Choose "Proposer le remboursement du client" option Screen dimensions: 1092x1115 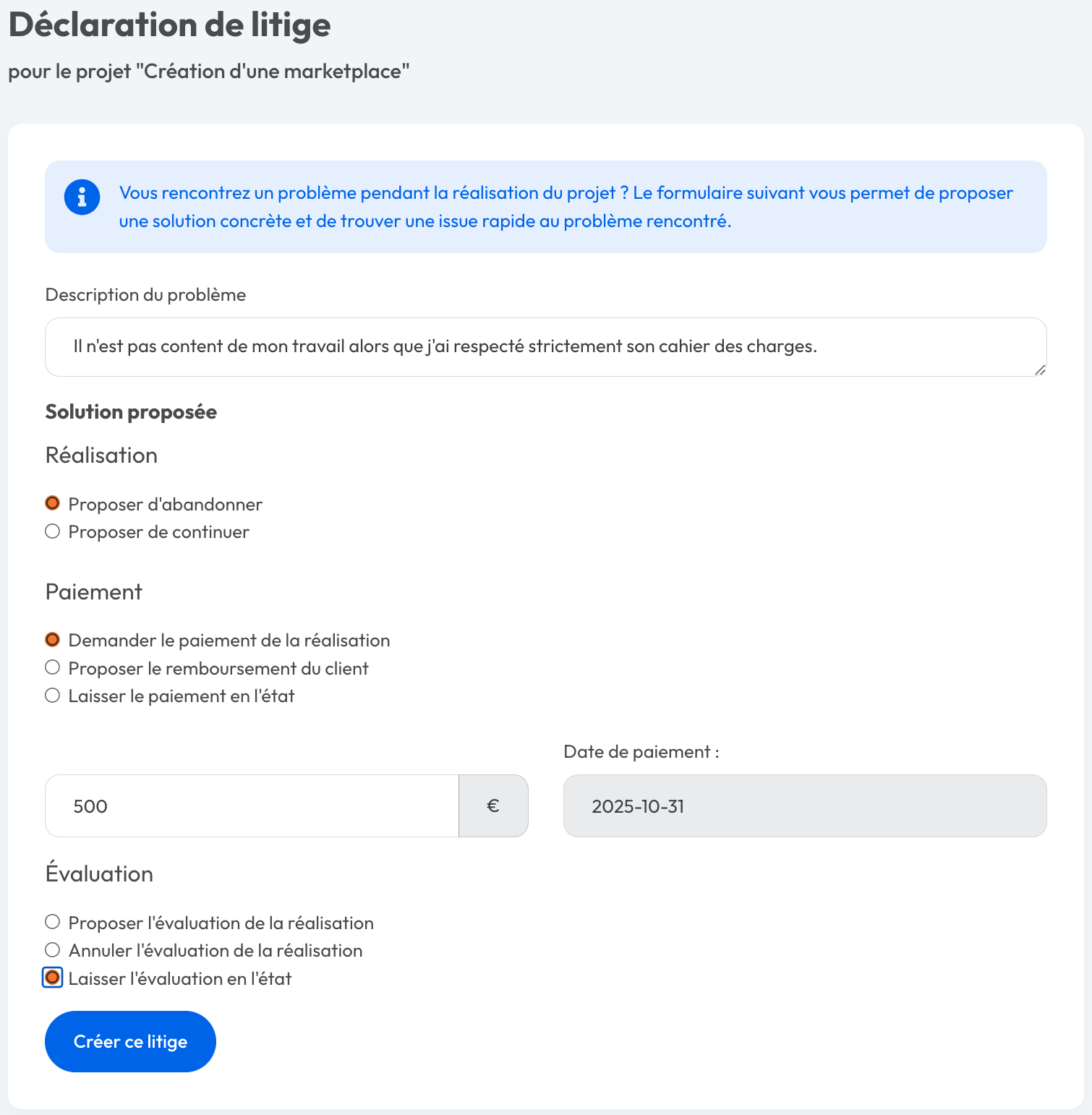click(53, 667)
